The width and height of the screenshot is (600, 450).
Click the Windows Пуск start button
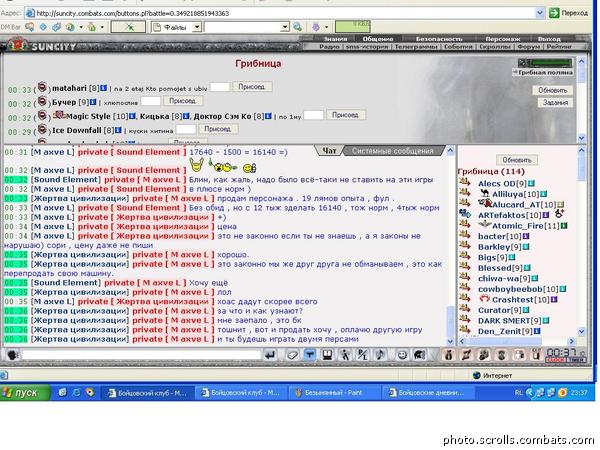pos(25,392)
